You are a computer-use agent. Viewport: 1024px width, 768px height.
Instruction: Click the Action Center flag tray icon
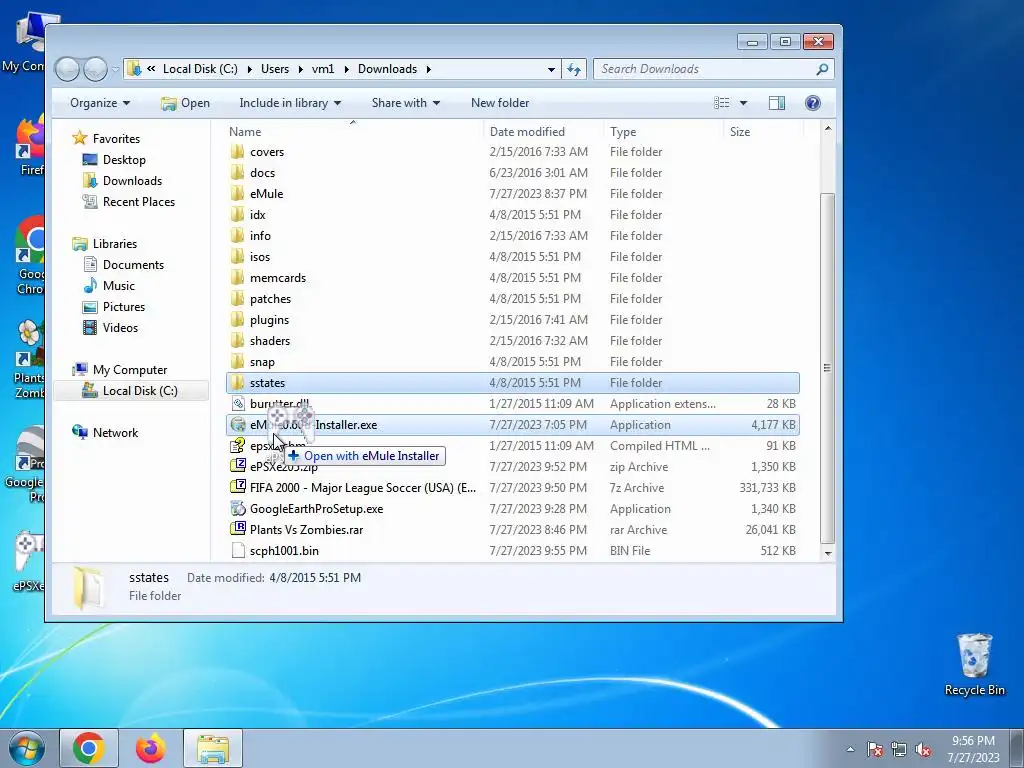click(x=875, y=750)
